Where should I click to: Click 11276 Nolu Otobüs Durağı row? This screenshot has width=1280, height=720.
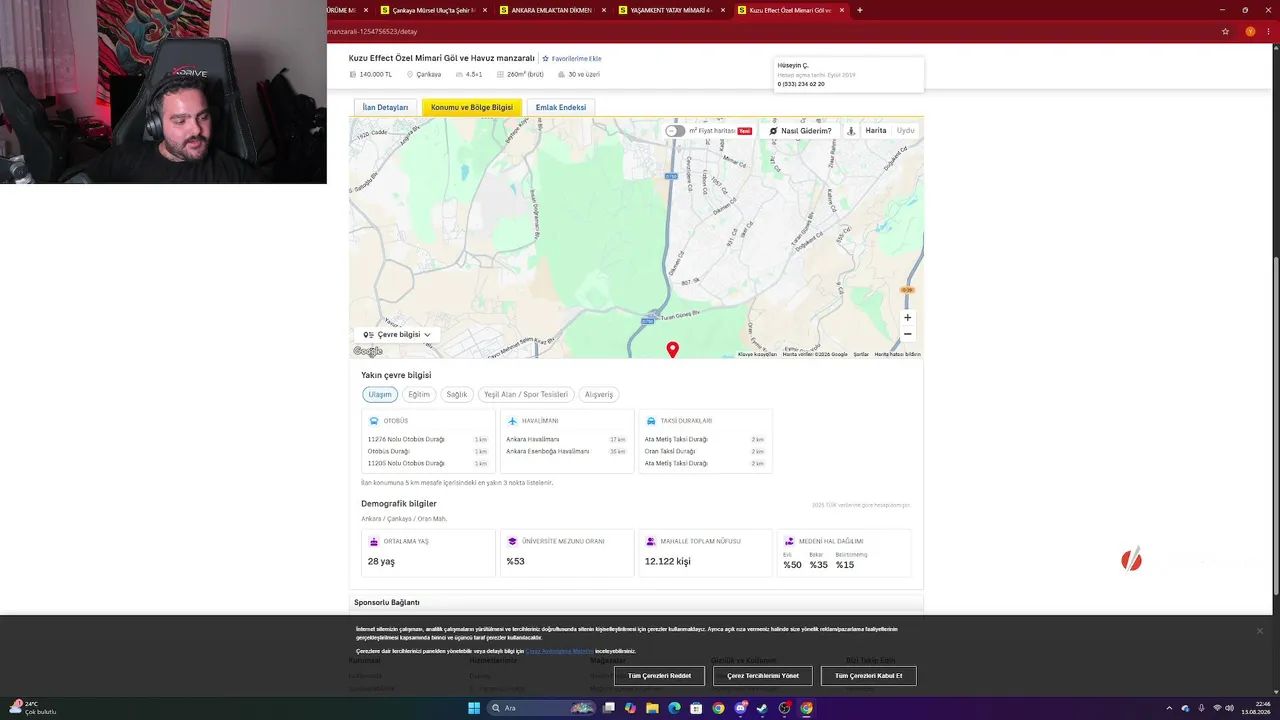point(428,440)
